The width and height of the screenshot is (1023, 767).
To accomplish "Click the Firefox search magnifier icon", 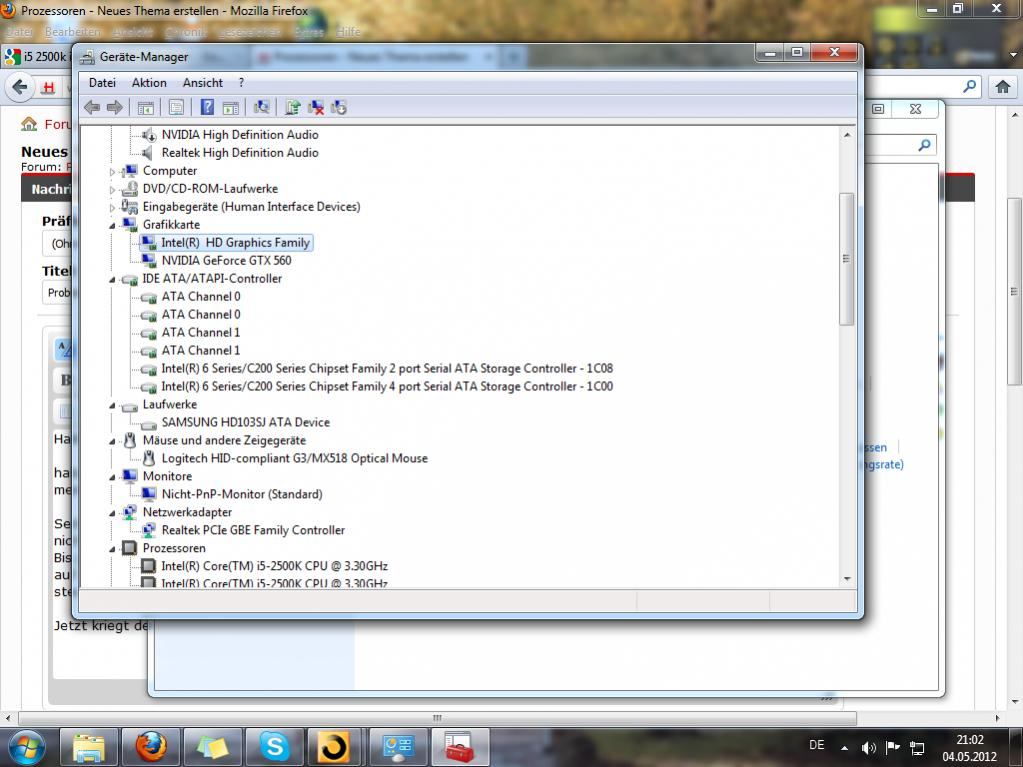I will (970, 86).
